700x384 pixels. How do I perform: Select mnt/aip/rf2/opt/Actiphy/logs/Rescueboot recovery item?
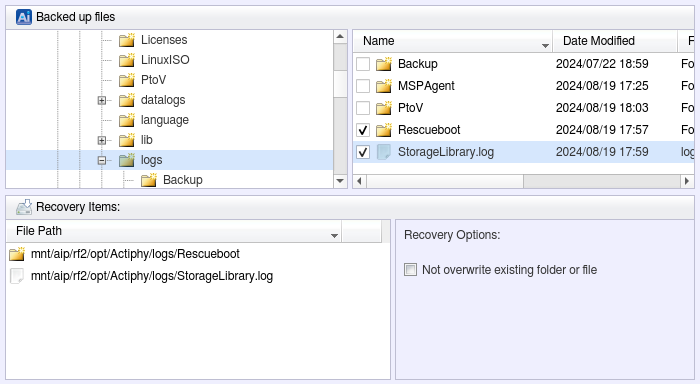(x=135, y=254)
